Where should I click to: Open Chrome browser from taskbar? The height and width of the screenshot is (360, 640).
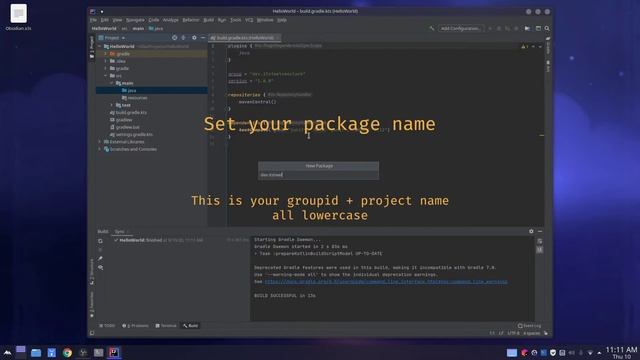(x=67, y=352)
